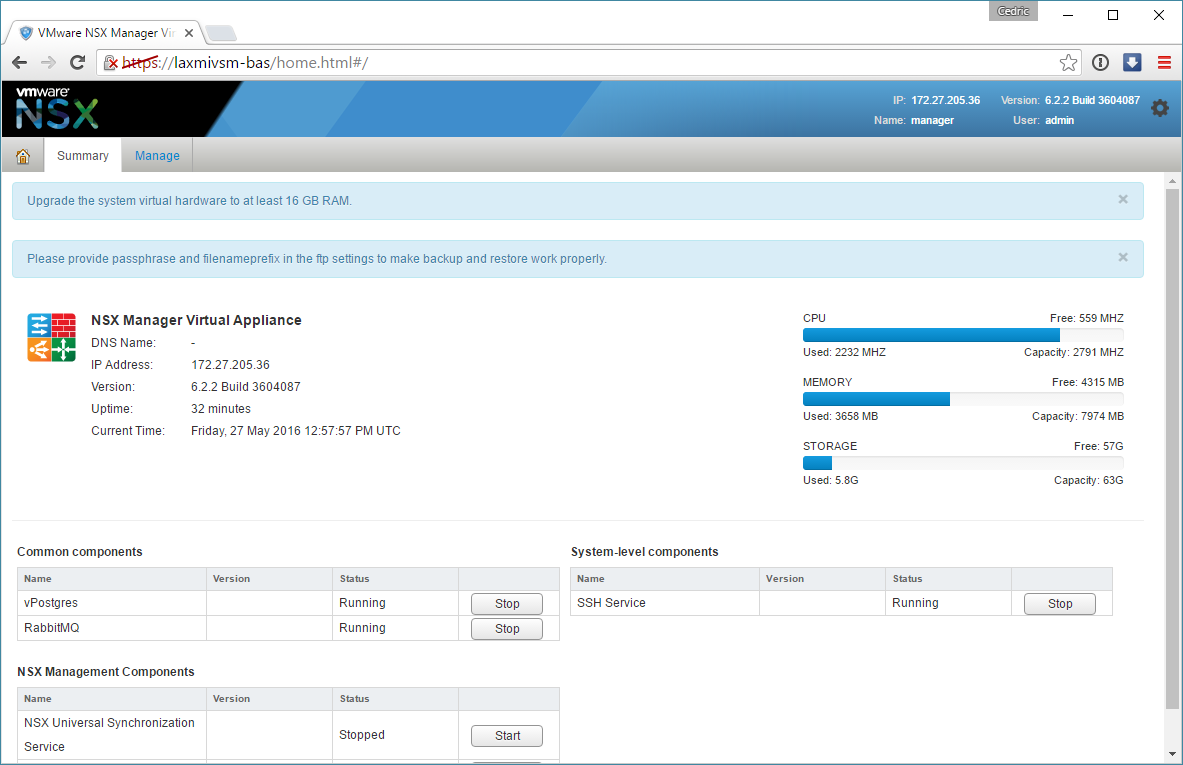Open the Chrome hamburger menu
Screen dimensions: 1183x765
tap(1164, 63)
